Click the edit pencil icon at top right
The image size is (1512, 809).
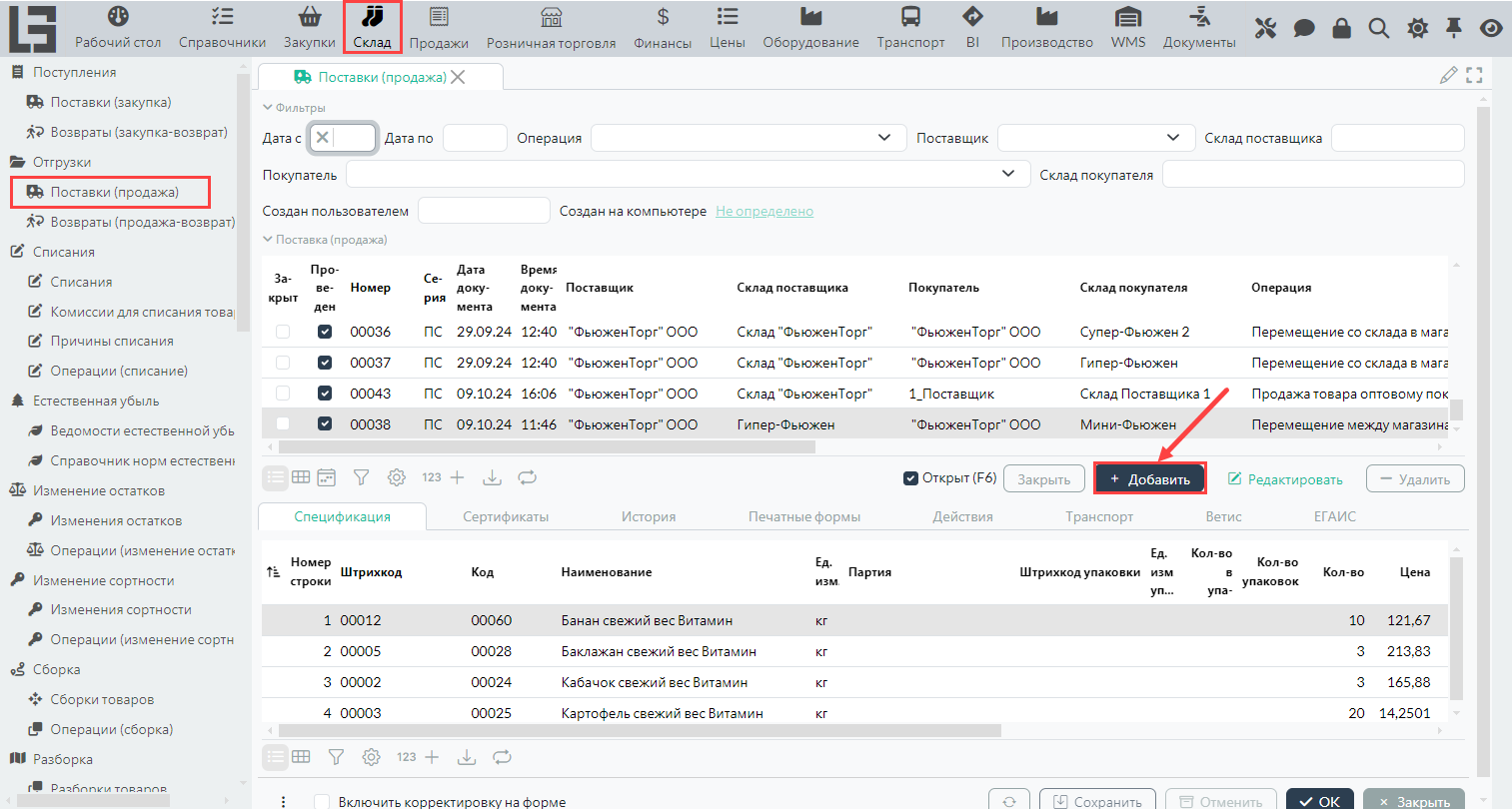pyautogui.click(x=1447, y=75)
